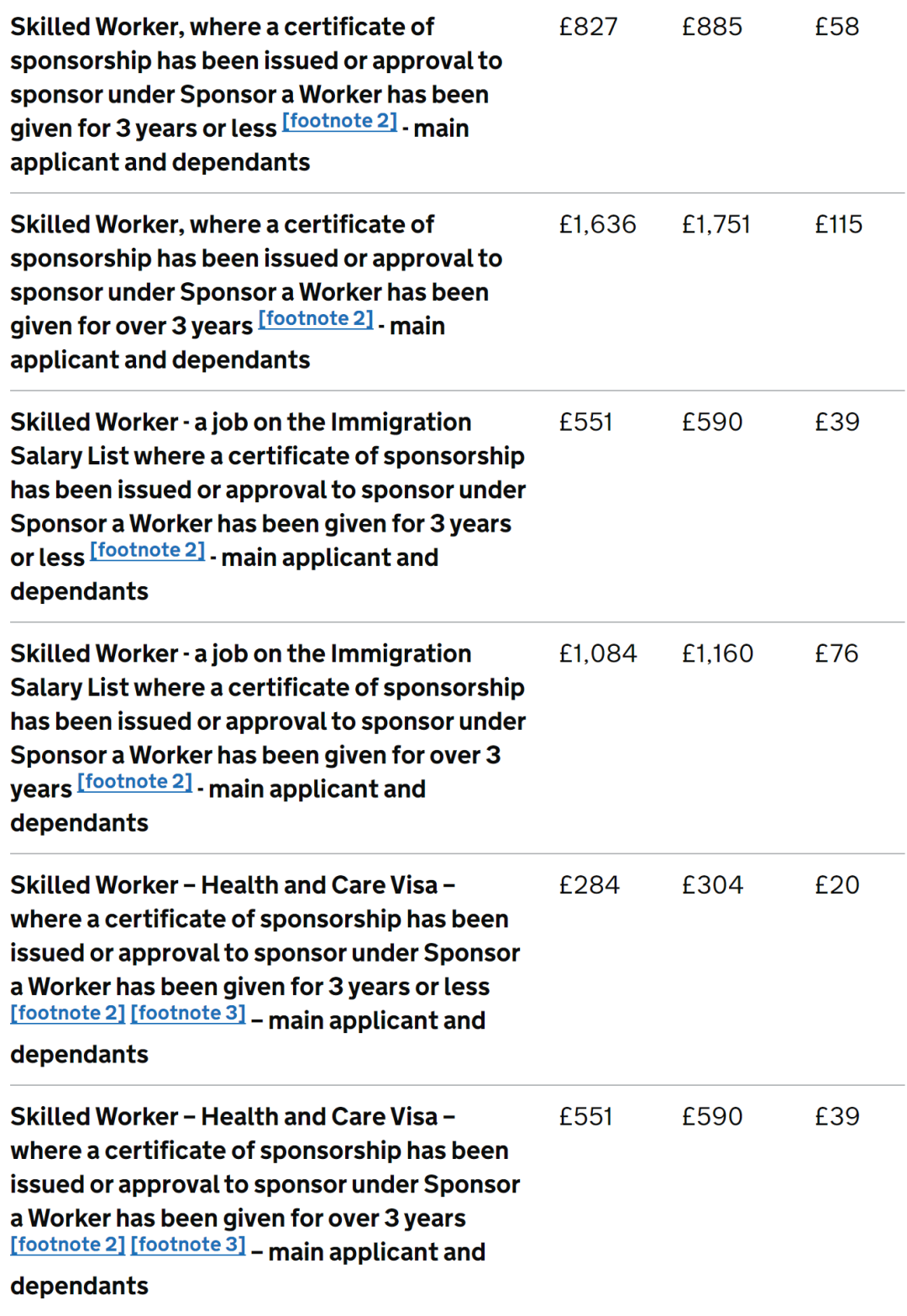Open footnote 2 in £551 Immigration Salary List row
The height and width of the screenshot is (1316, 907).
(x=148, y=551)
